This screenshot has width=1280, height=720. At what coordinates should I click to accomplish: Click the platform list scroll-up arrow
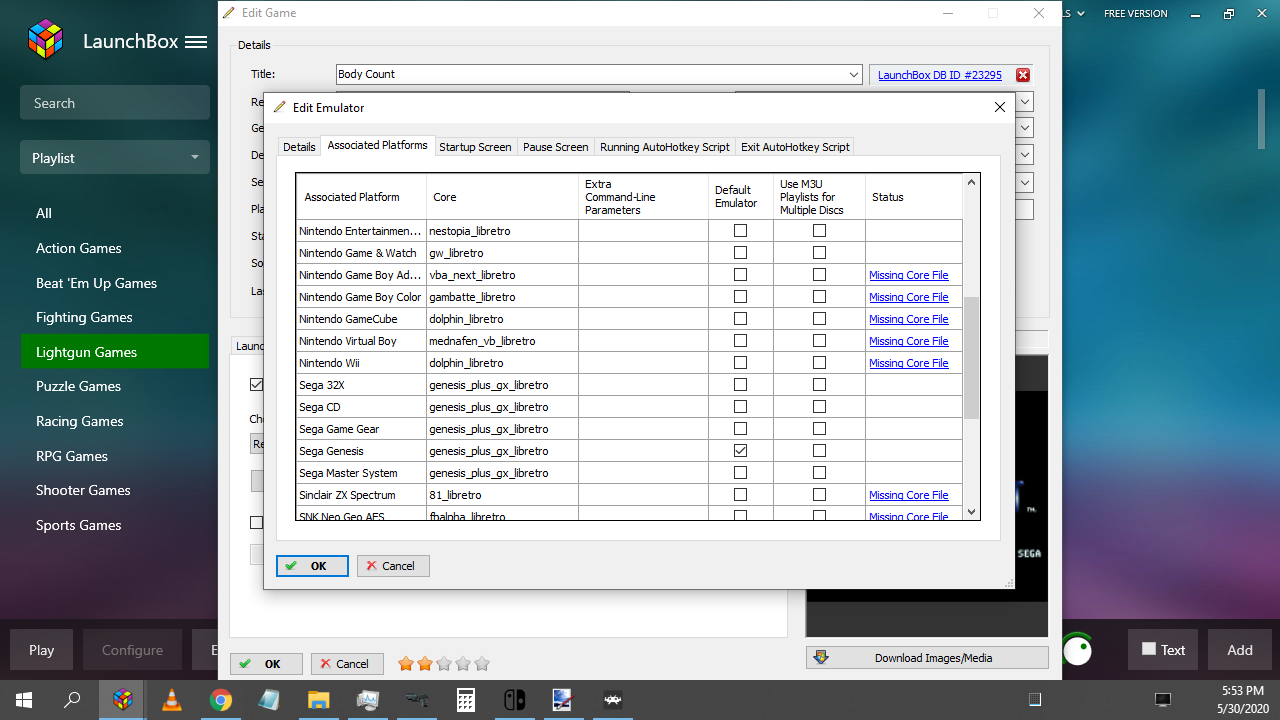point(971,183)
